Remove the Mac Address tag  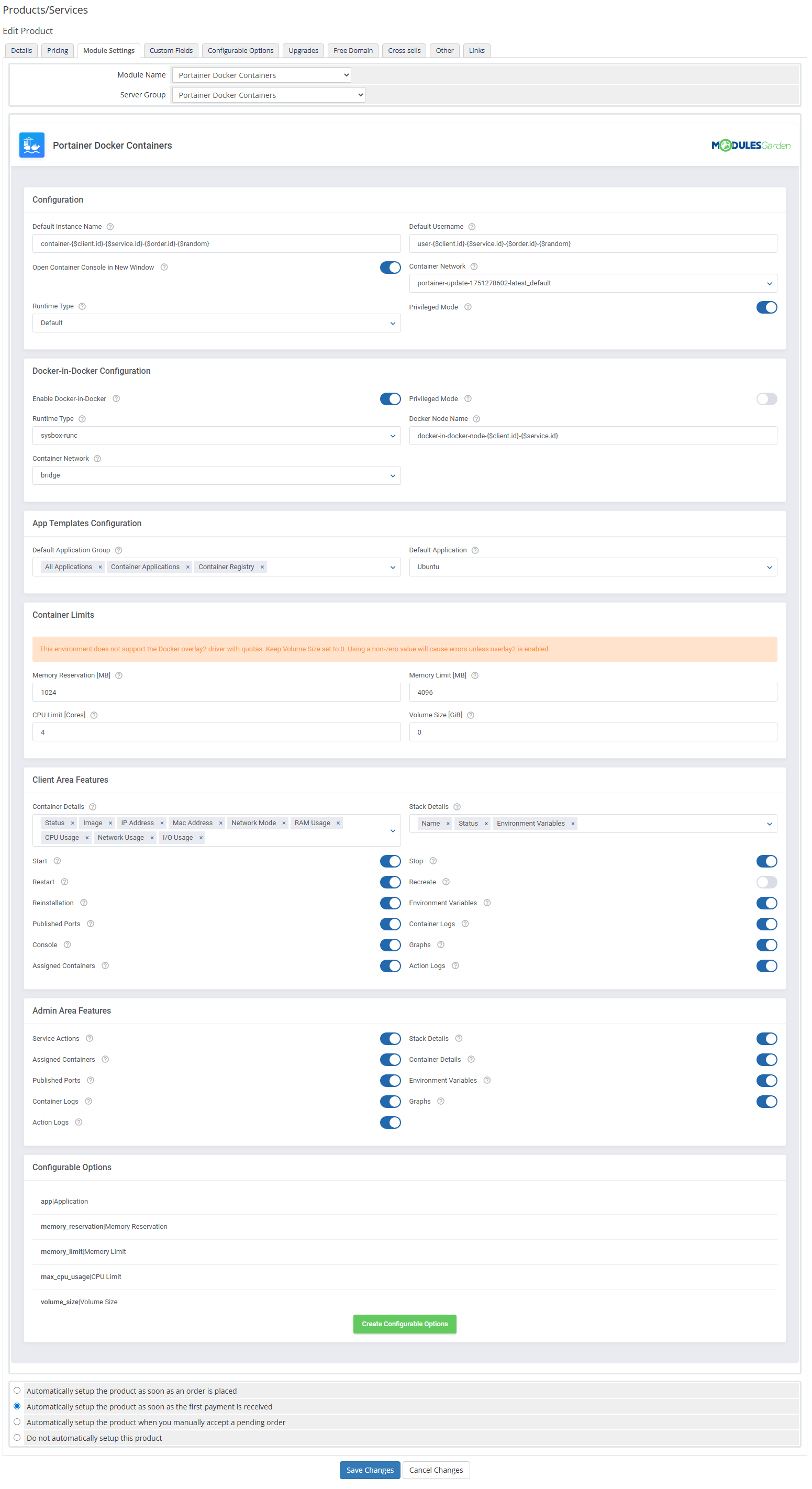(221, 823)
